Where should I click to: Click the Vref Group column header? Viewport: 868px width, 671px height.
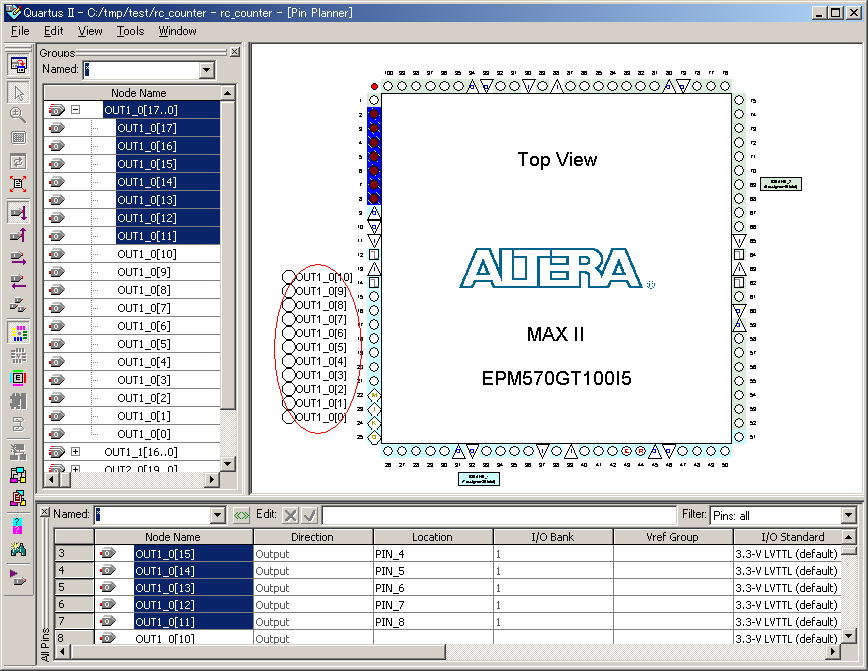(x=673, y=536)
